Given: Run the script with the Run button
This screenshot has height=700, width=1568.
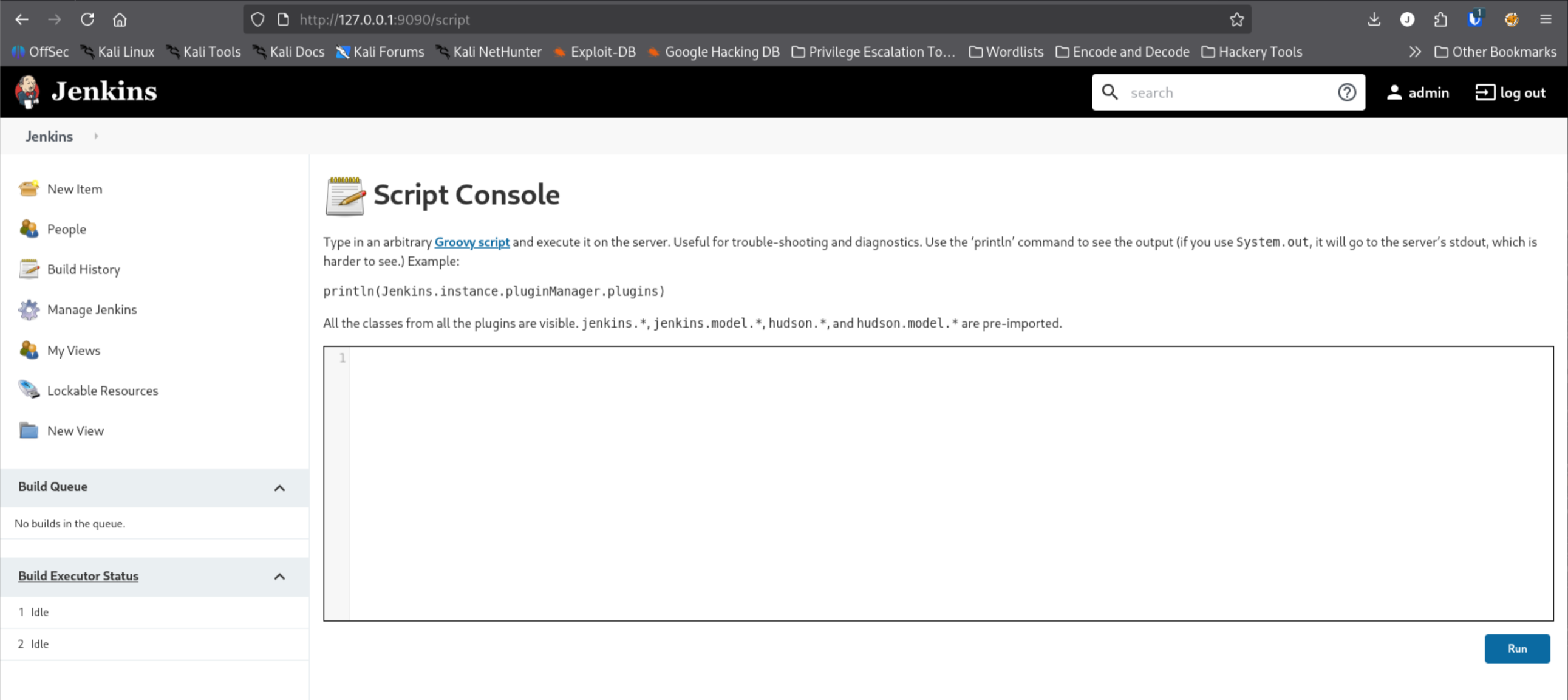Looking at the screenshot, I should click(1517, 649).
